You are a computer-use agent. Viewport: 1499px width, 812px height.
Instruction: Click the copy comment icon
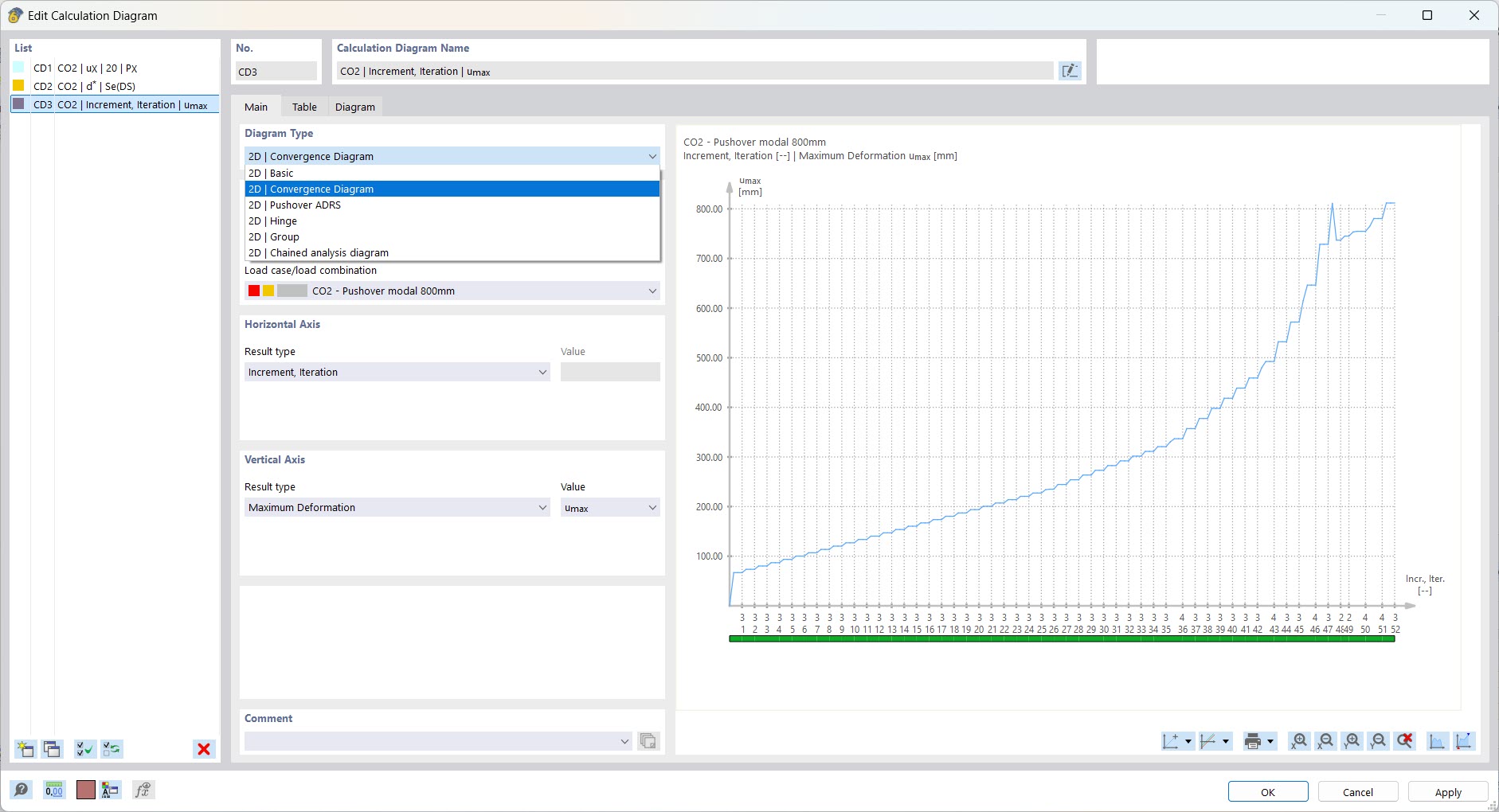click(x=648, y=741)
